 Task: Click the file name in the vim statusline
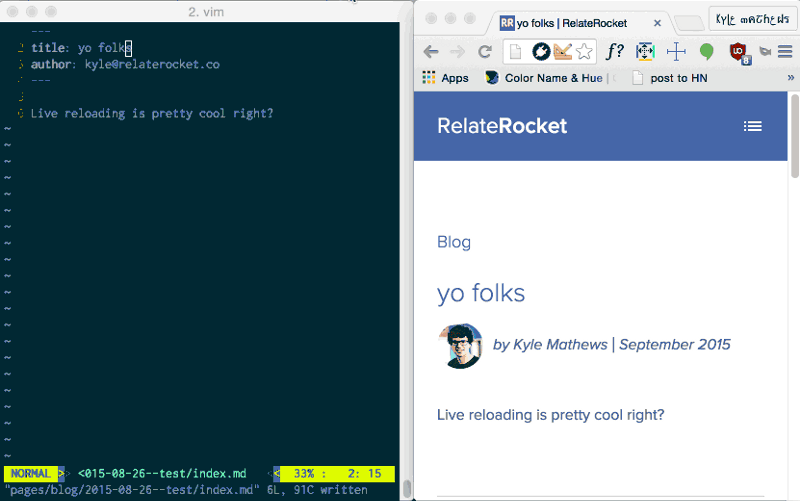point(162,473)
